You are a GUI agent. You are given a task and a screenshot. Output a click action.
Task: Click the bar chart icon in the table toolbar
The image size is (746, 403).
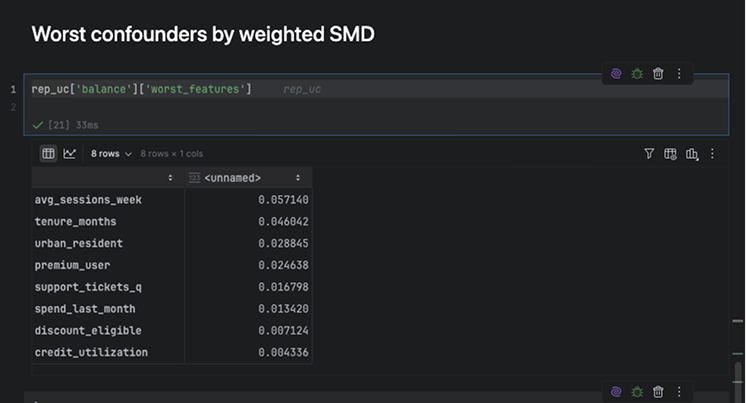tap(691, 154)
